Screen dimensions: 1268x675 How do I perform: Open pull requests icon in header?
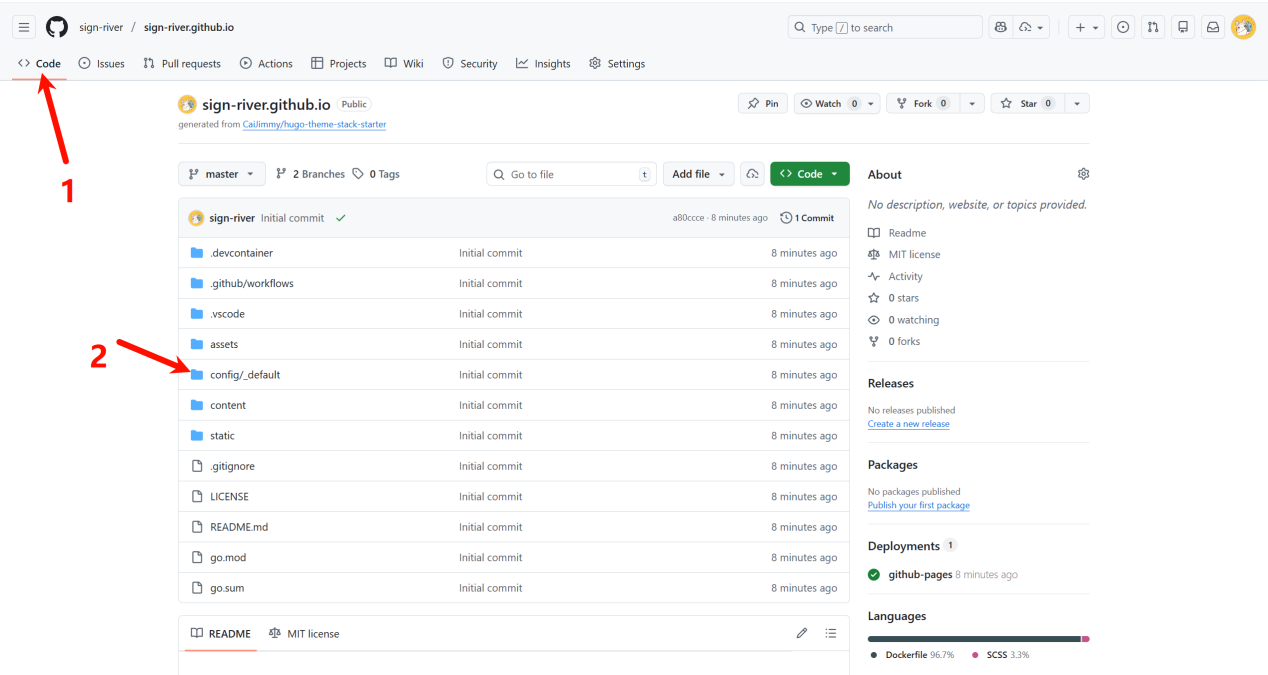tap(1153, 27)
